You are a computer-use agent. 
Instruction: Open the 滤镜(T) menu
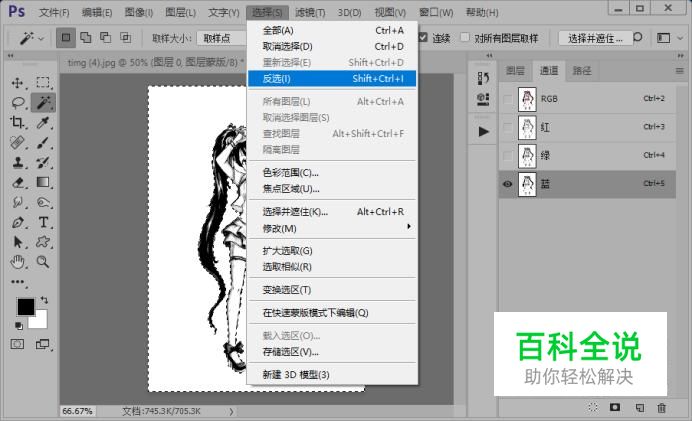310,12
